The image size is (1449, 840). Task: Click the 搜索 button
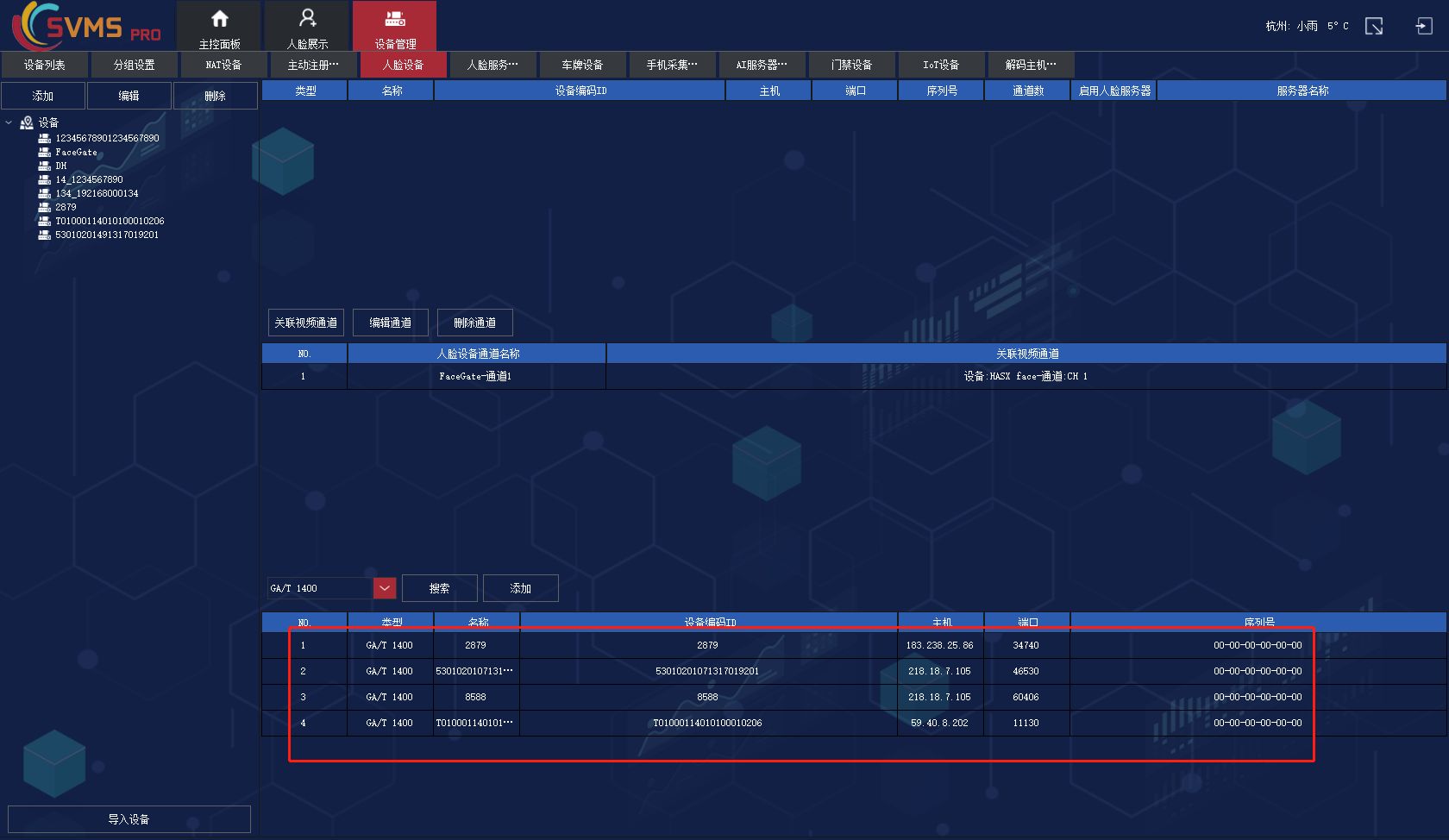[439, 588]
